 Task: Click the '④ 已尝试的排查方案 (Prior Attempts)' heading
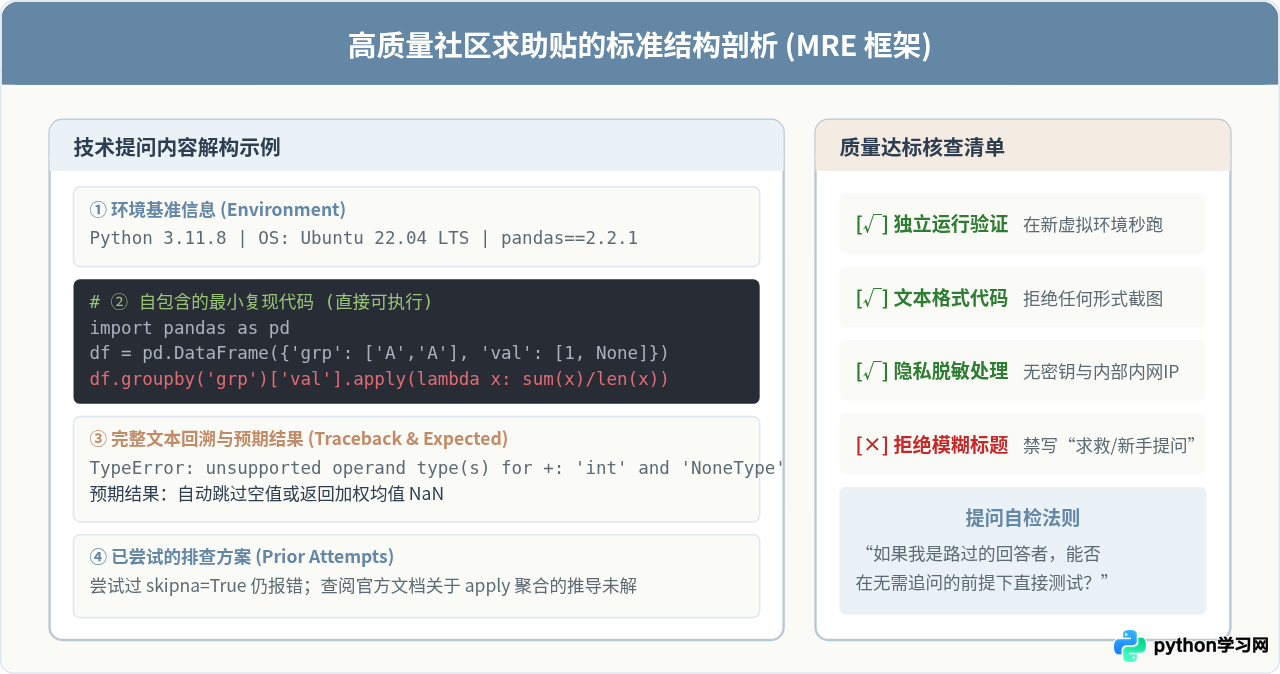pos(242,557)
